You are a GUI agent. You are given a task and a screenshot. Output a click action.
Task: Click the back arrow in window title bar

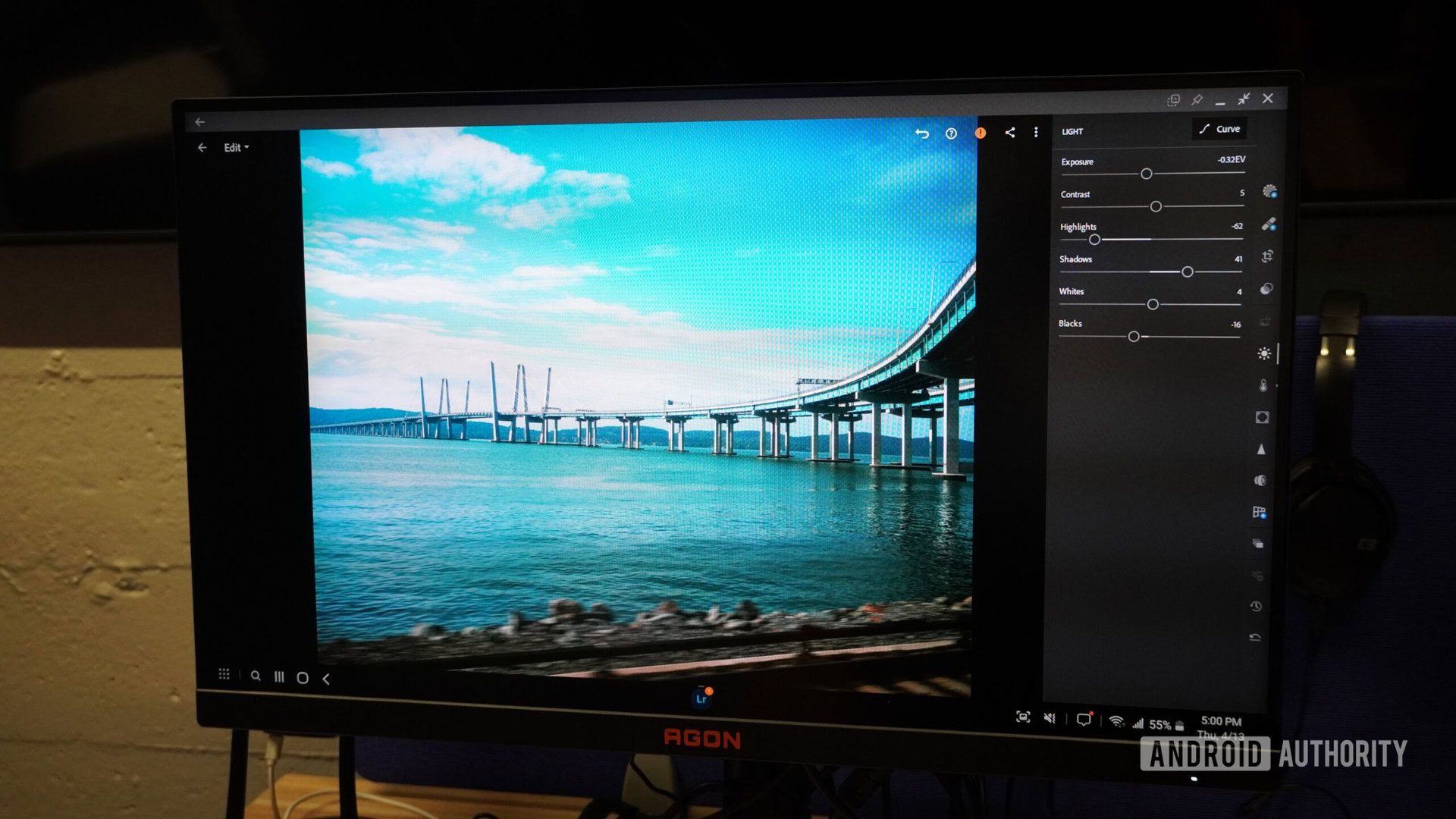pos(199,122)
